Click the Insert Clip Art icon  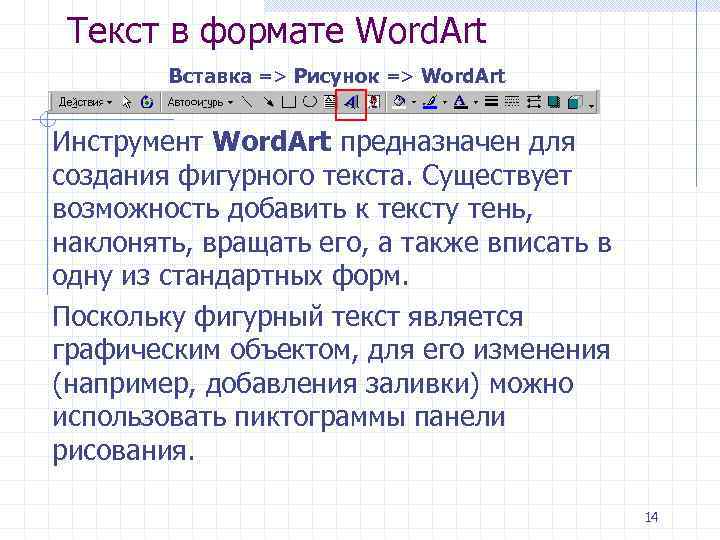click(374, 102)
